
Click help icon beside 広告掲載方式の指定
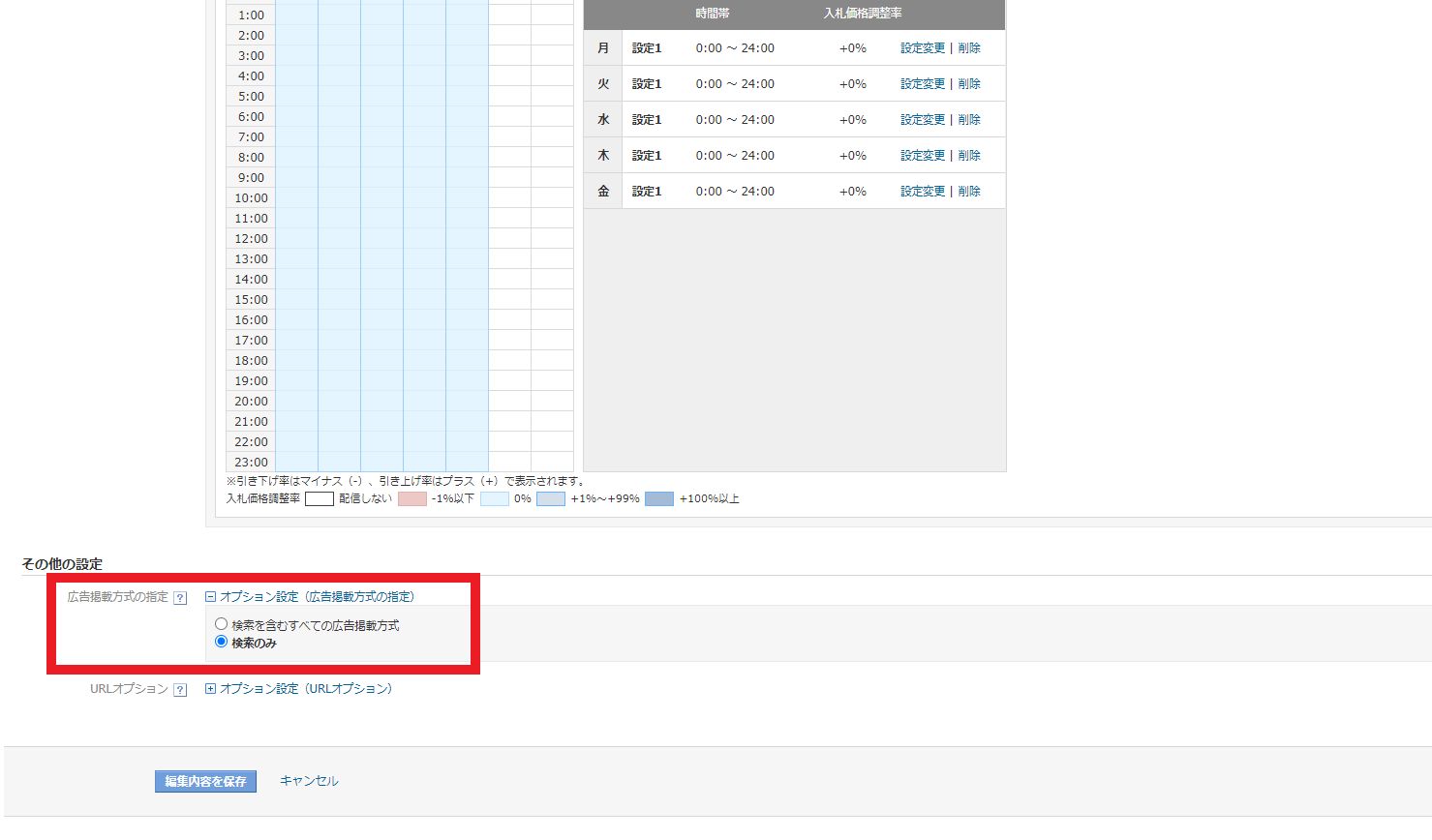click(x=180, y=598)
